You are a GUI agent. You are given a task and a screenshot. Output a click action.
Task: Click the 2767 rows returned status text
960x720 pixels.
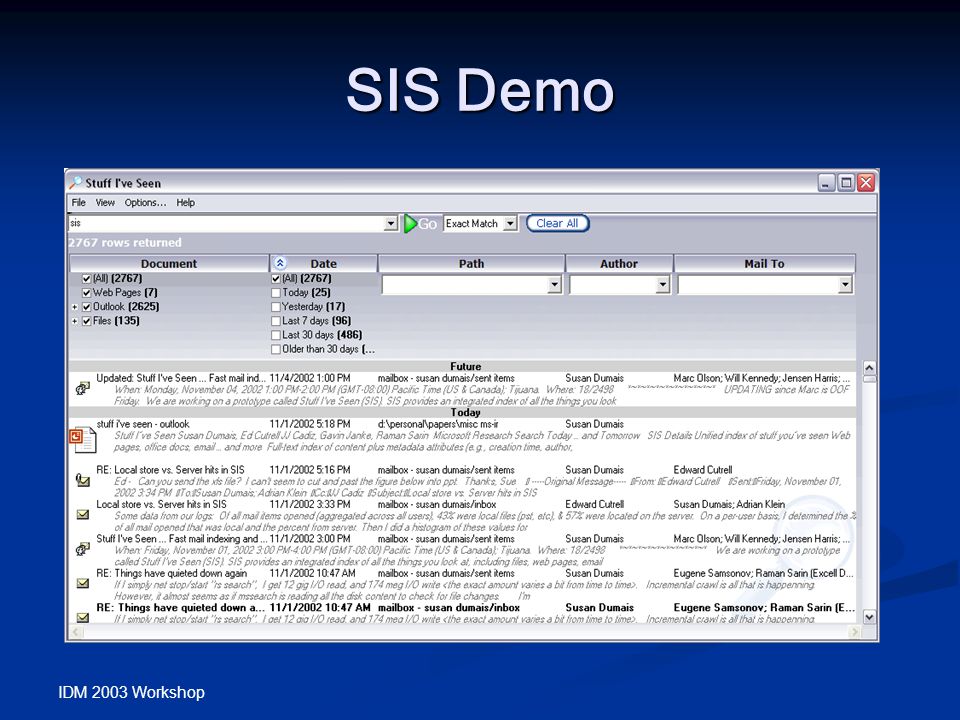(x=125, y=242)
